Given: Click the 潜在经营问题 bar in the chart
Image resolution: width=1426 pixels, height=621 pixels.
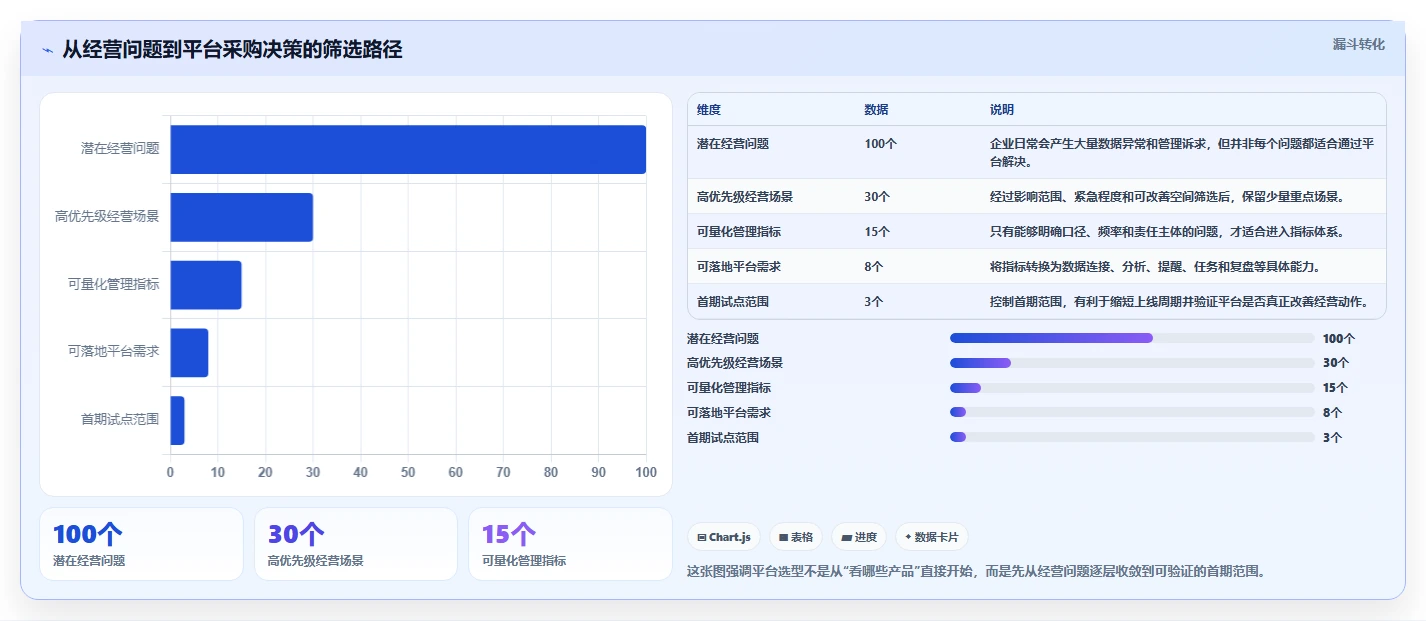Looking at the screenshot, I should point(408,149).
